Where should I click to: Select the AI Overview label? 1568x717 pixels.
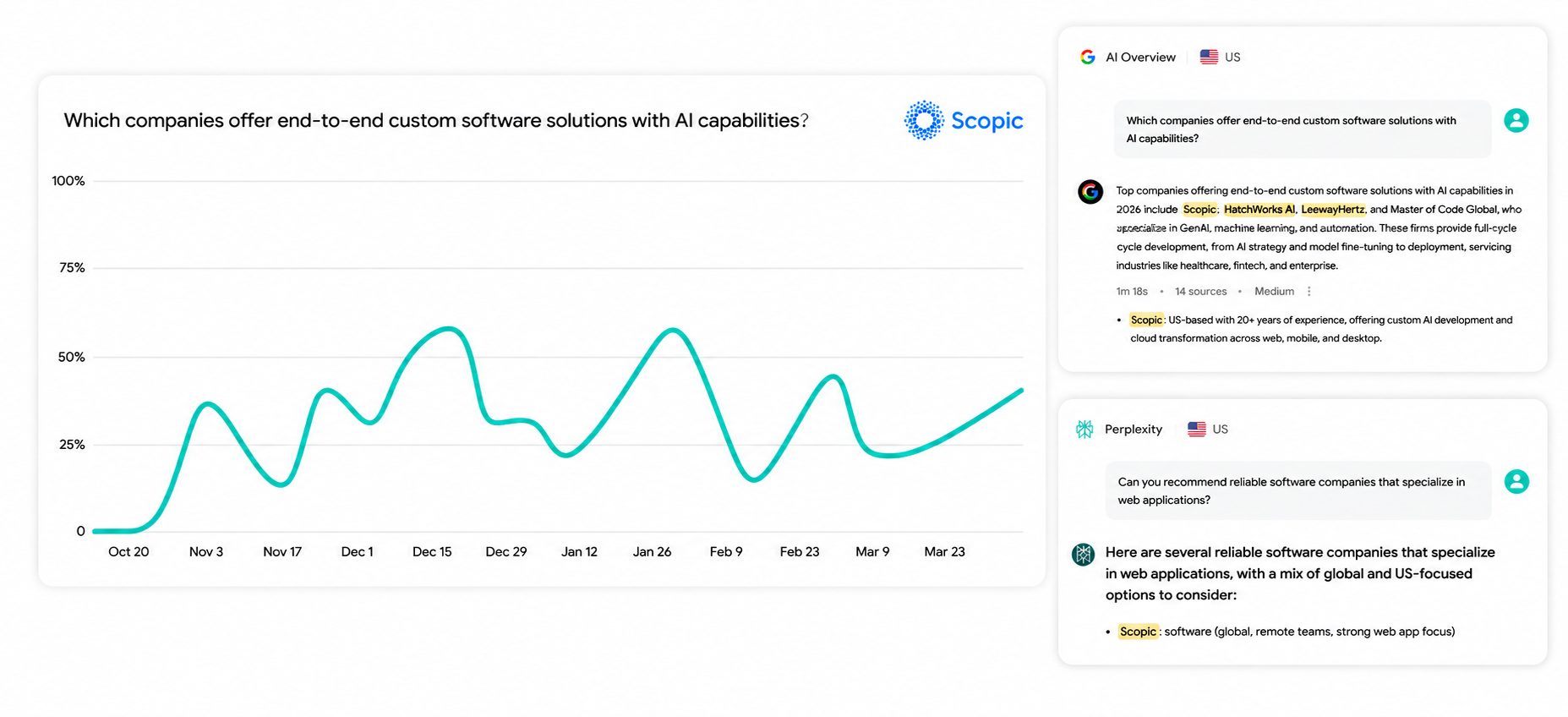1140,57
